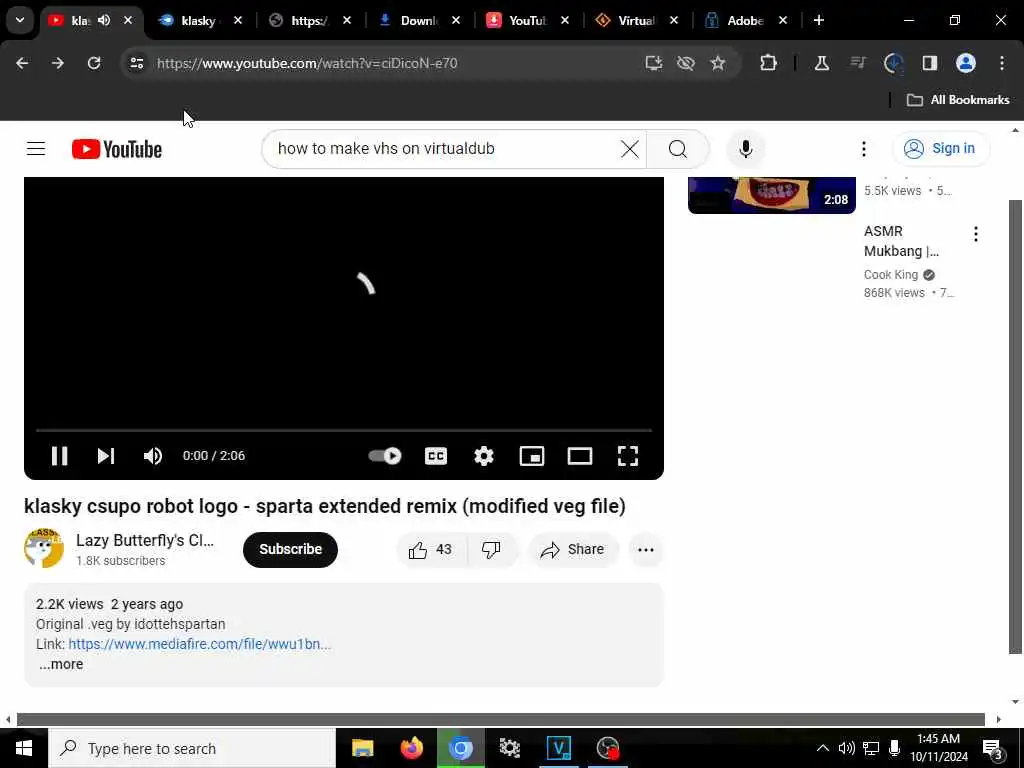Go to the YouTube home logo
The width and height of the screenshot is (1024, 768).
[117, 149]
